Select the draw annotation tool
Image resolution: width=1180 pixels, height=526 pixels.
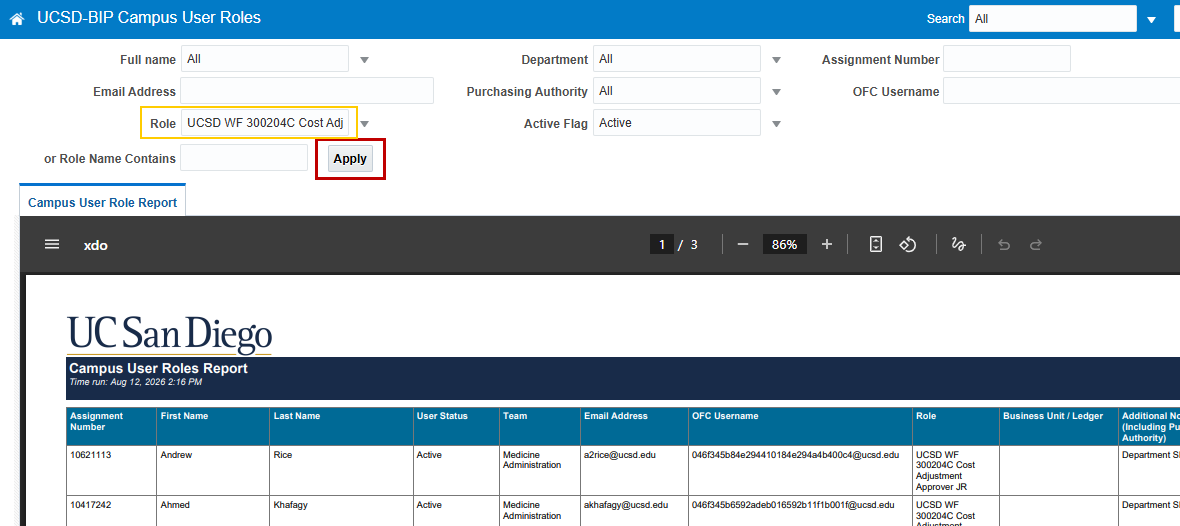959,245
